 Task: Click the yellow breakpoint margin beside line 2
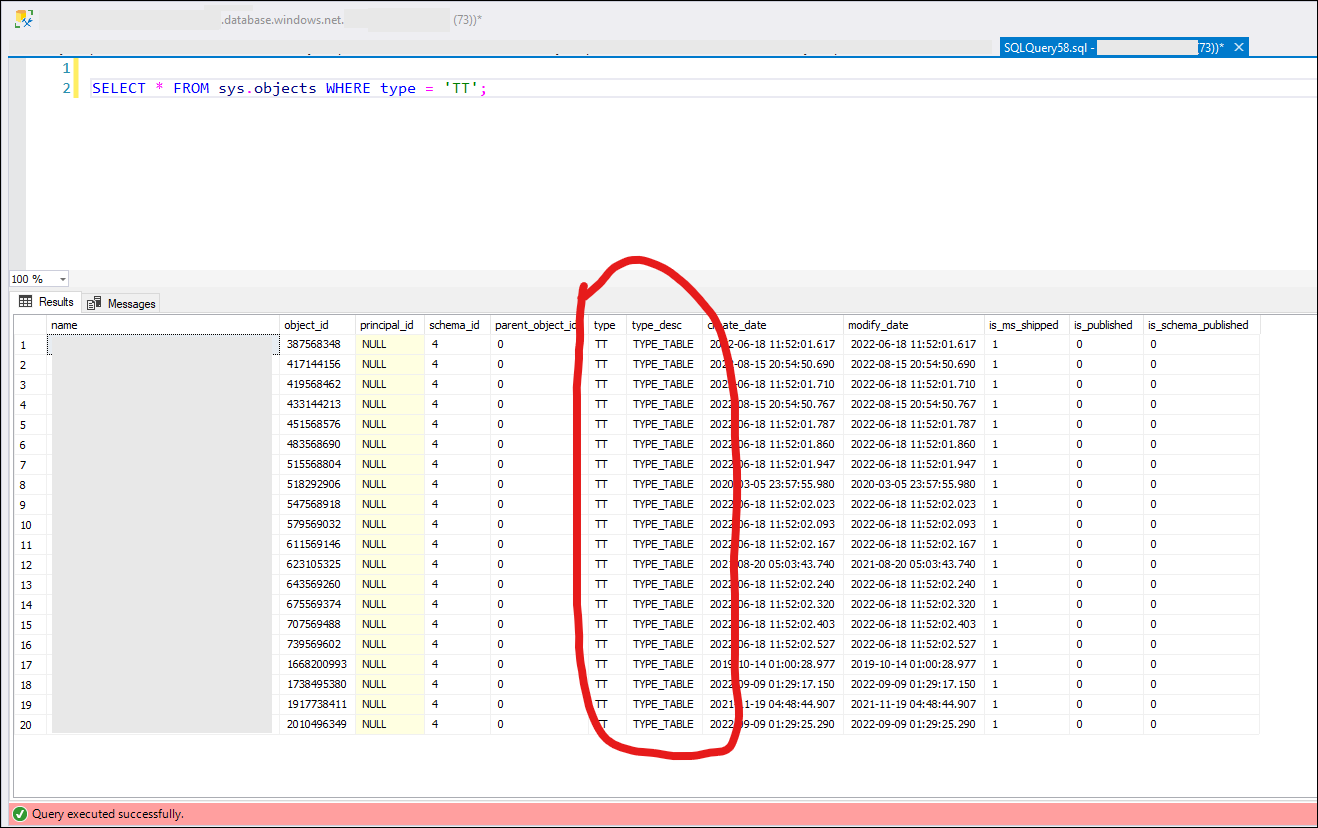point(78,88)
